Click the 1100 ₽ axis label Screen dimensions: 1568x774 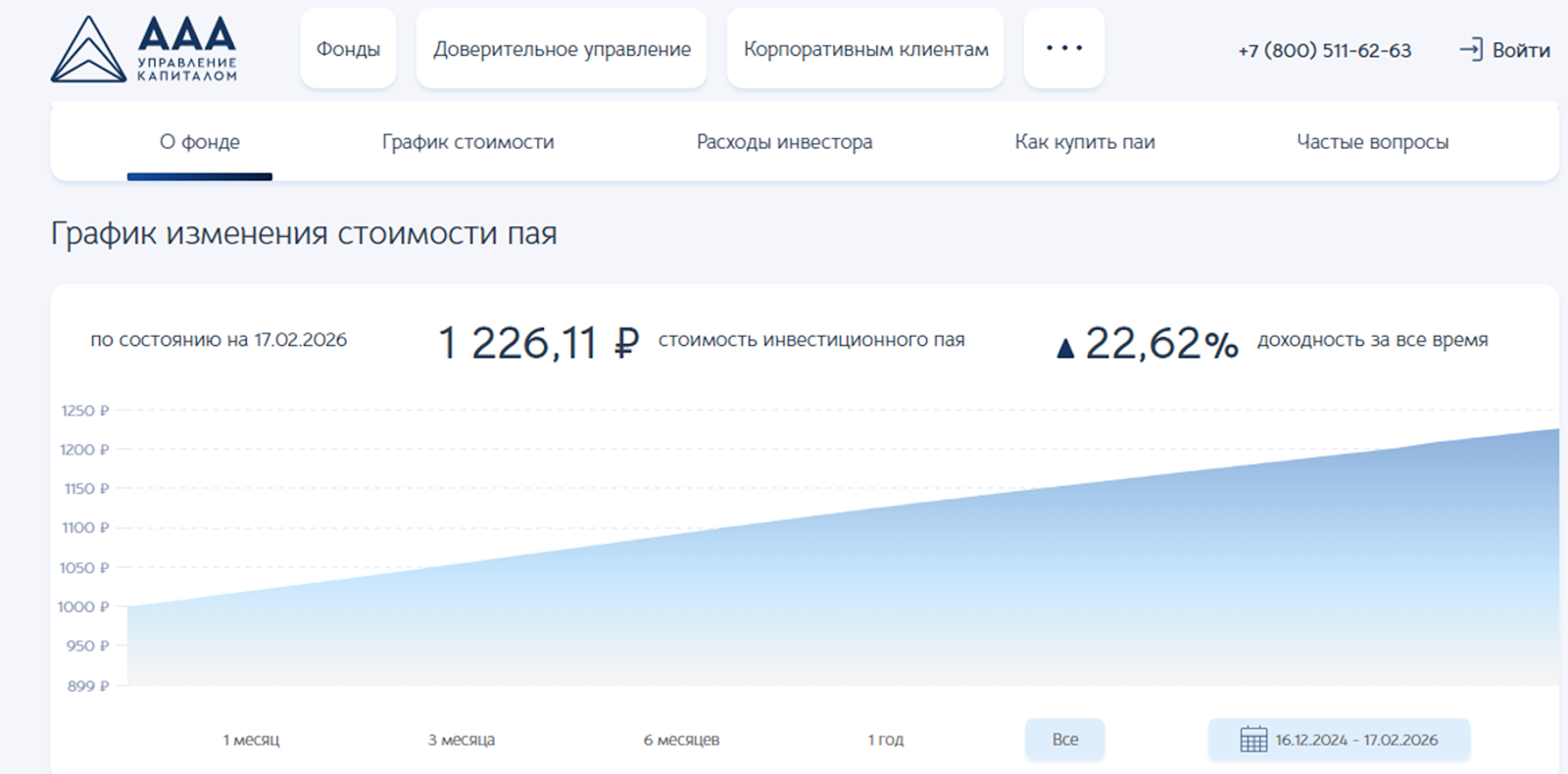85,527
